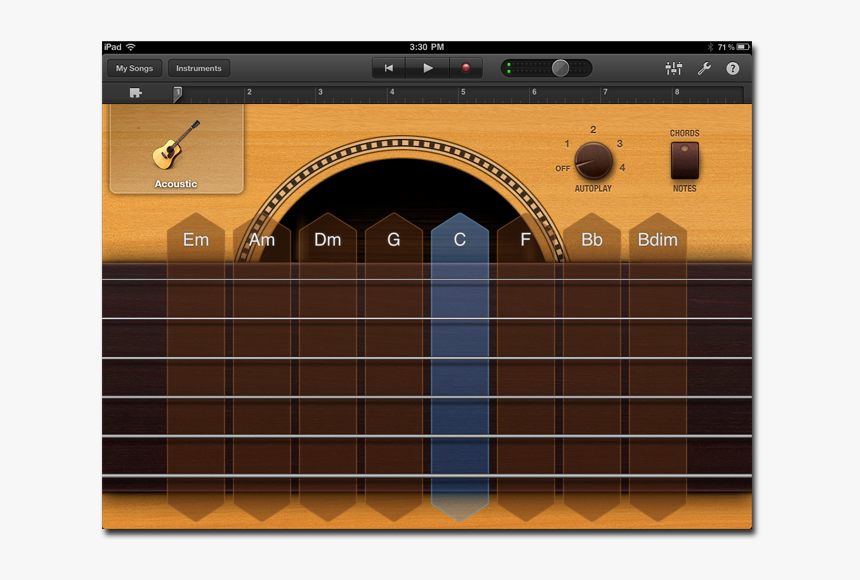Open the mixer track controls icon
860x580 pixels.
coord(674,68)
